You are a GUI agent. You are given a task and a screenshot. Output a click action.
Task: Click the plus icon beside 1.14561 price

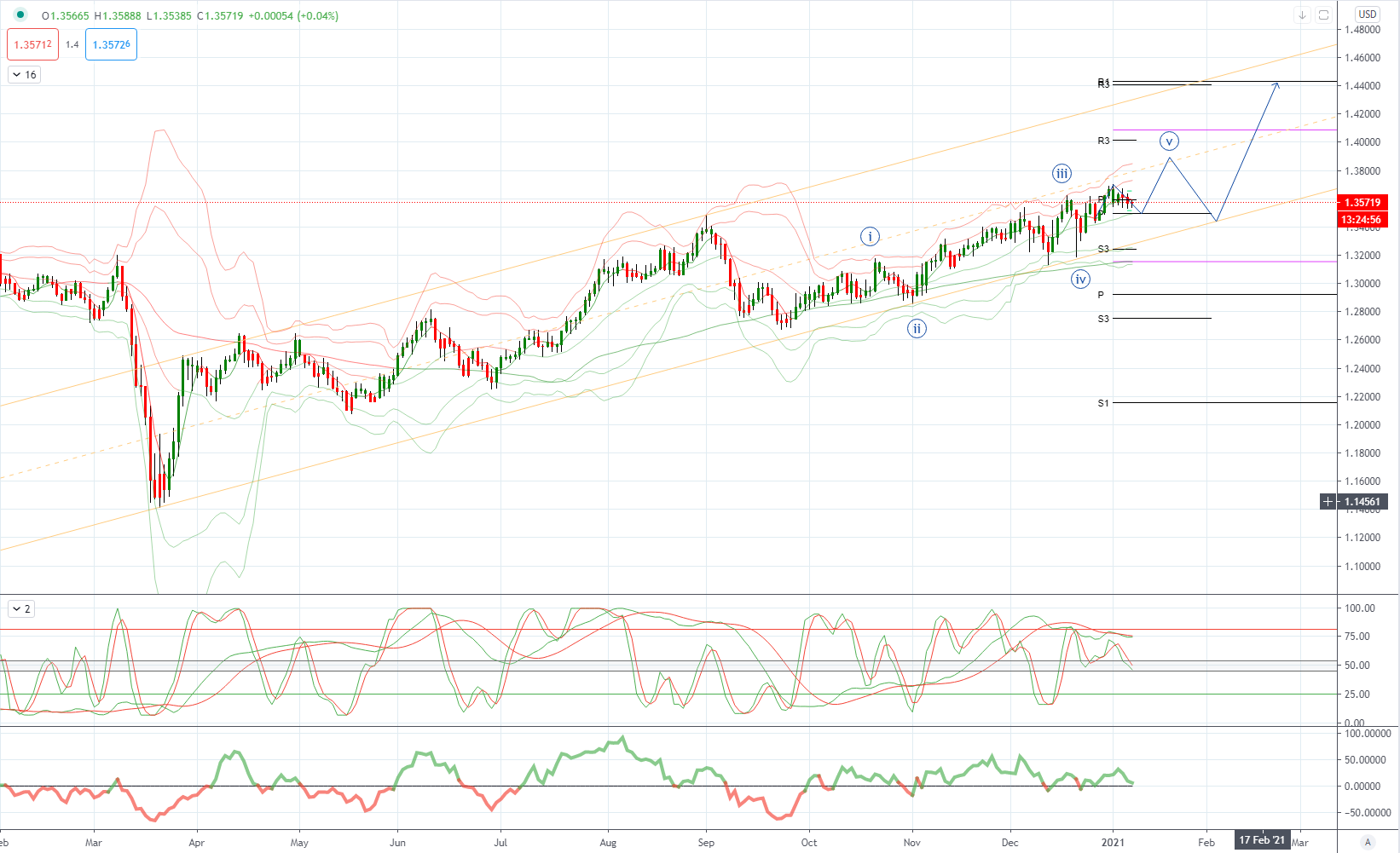(x=1328, y=502)
